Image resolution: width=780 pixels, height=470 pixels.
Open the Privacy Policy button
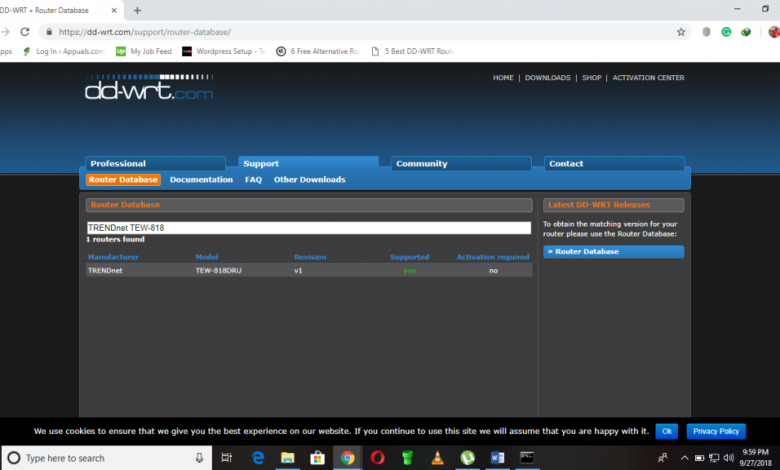click(716, 431)
